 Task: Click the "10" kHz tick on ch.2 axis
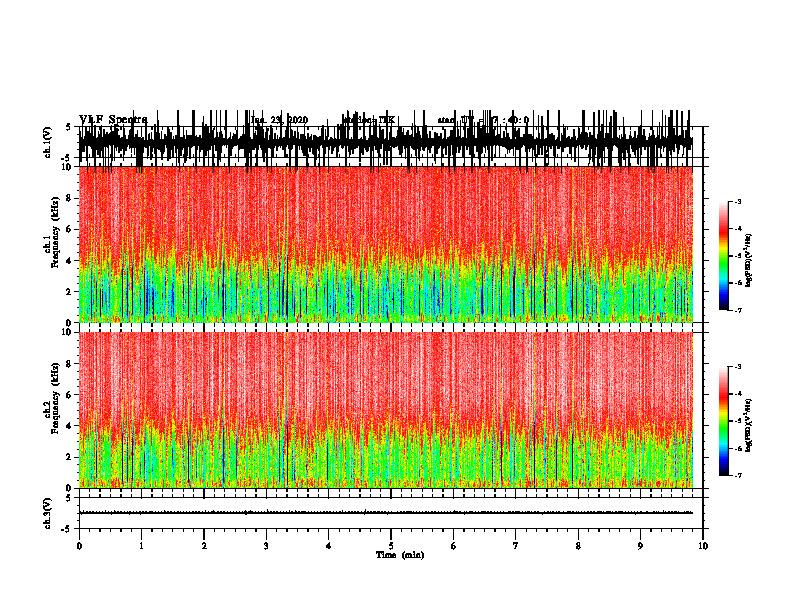click(x=67, y=332)
